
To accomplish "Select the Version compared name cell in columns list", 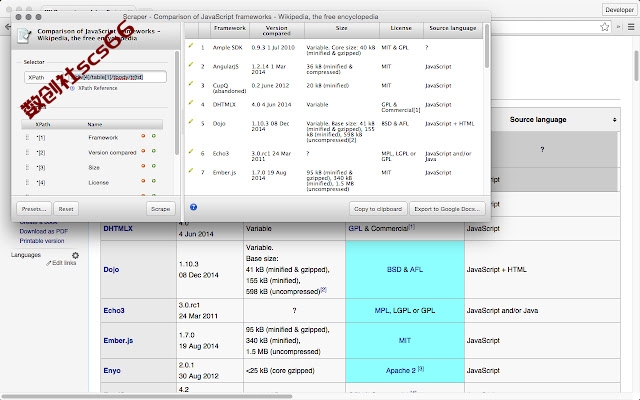I will click(112, 153).
